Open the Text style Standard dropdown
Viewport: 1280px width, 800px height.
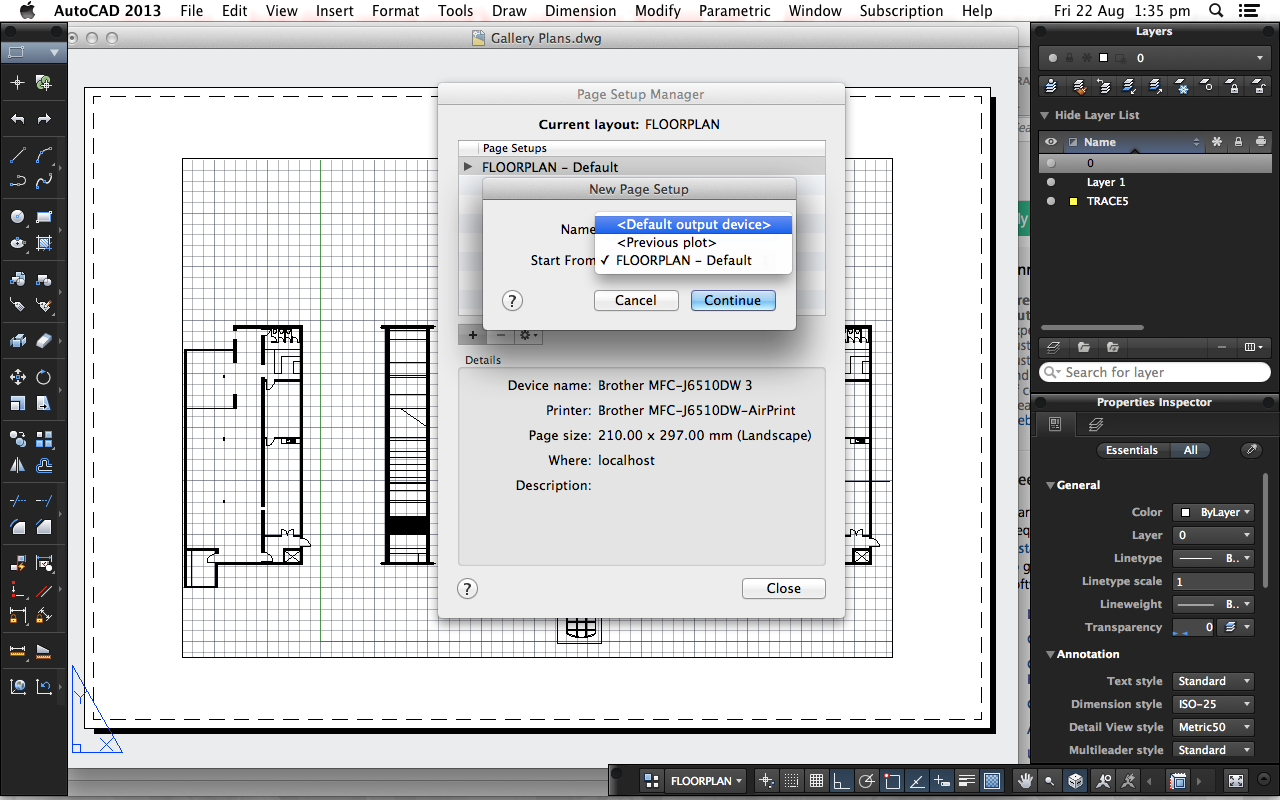tap(1212, 681)
